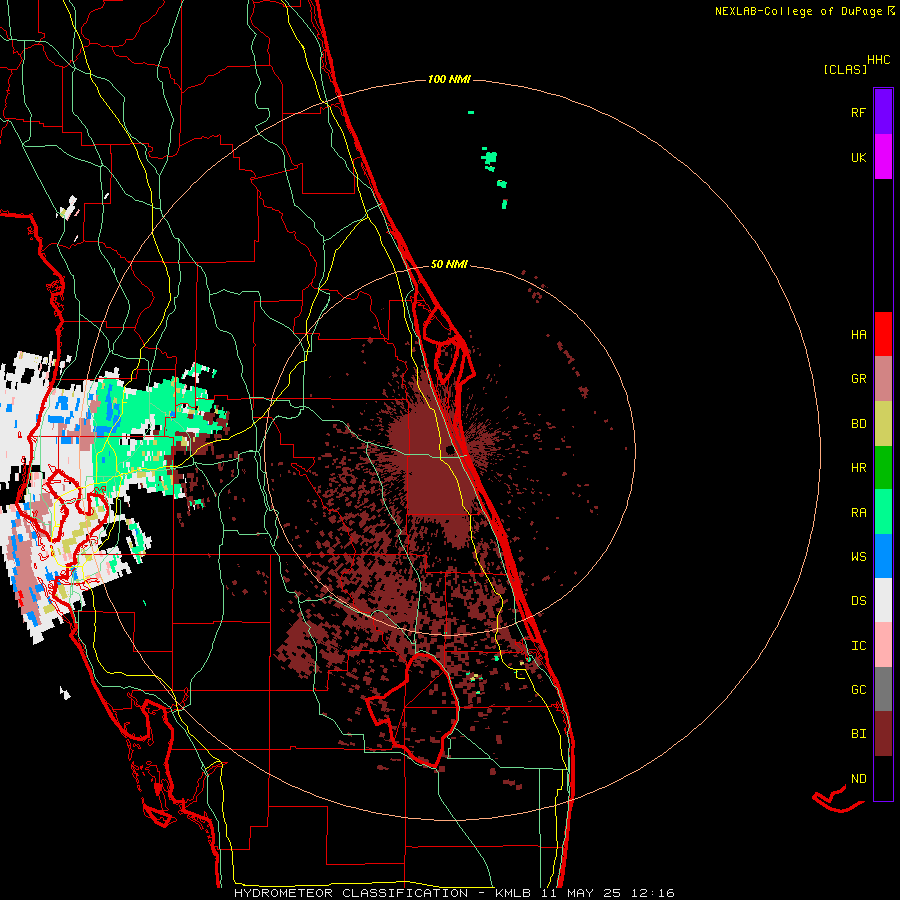
Task: Click the BI brown legend swatch
Action: pyautogui.click(x=883, y=734)
